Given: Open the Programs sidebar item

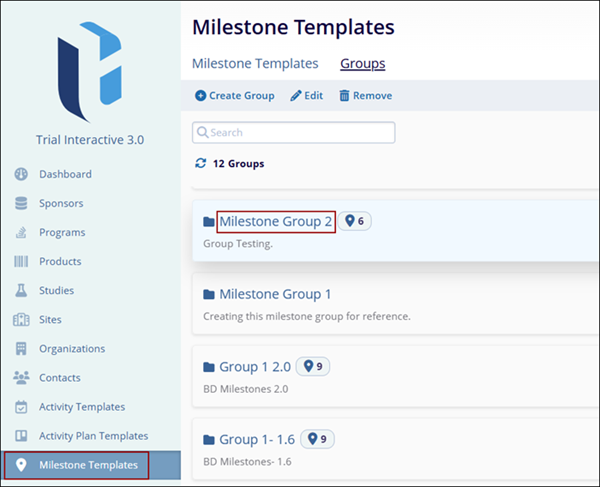Looking at the screenshot, I should click(62, 232).
